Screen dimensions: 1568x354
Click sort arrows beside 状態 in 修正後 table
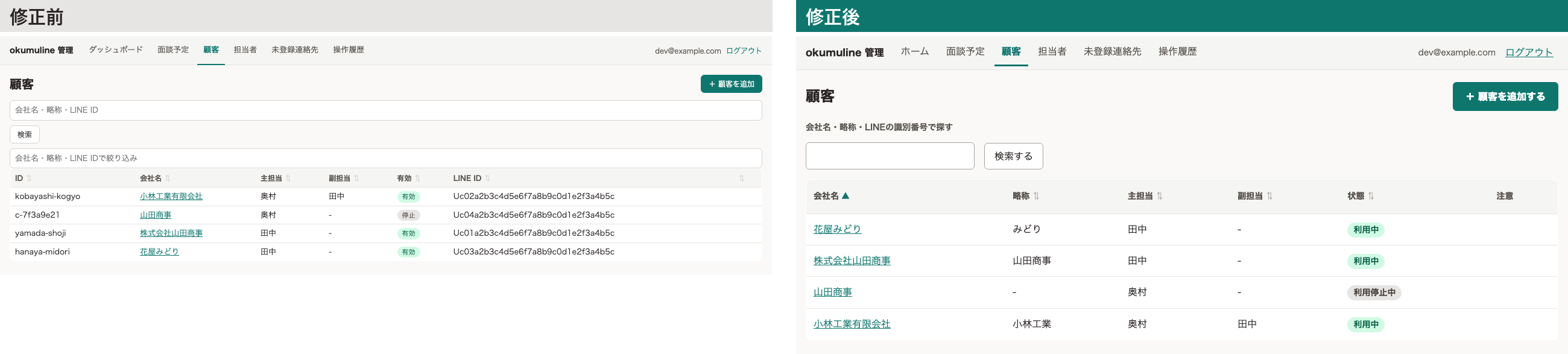tap(1371, 196)
